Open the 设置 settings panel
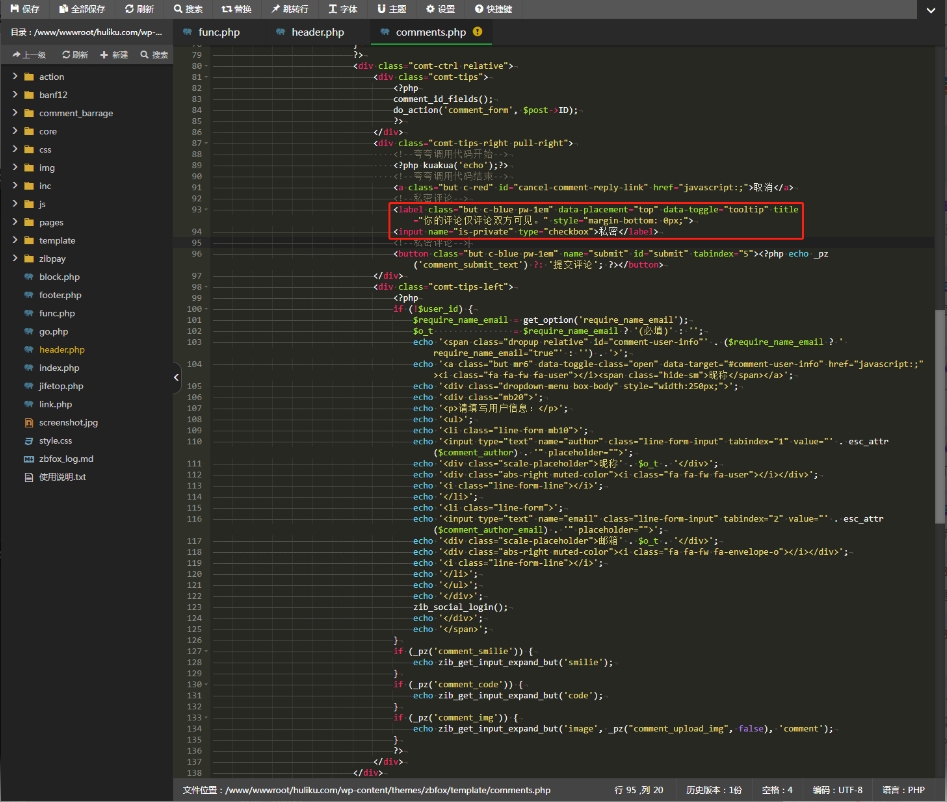The image size is (947, 802). point(440,9)
